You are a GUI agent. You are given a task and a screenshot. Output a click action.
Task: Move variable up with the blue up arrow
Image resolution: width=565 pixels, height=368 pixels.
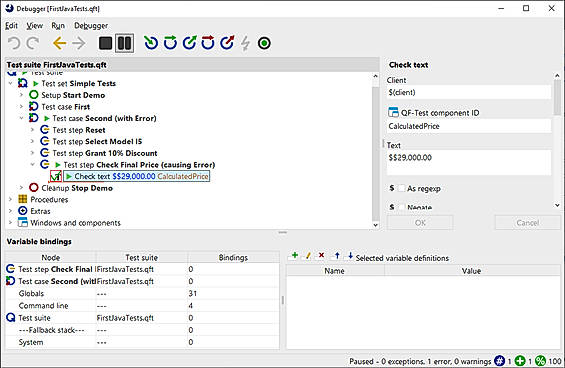coord(337,256)
